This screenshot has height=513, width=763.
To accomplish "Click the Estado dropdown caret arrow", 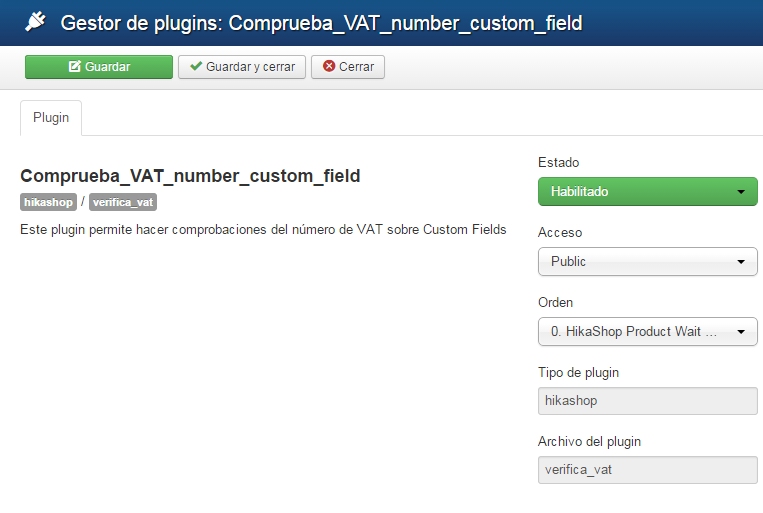I will click(x=740, y=192).
